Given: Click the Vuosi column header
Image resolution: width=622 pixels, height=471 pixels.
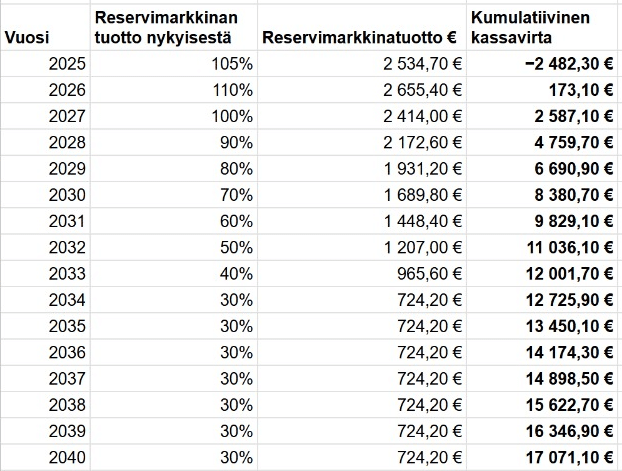Looking at the screenshot, I should 25,38.
